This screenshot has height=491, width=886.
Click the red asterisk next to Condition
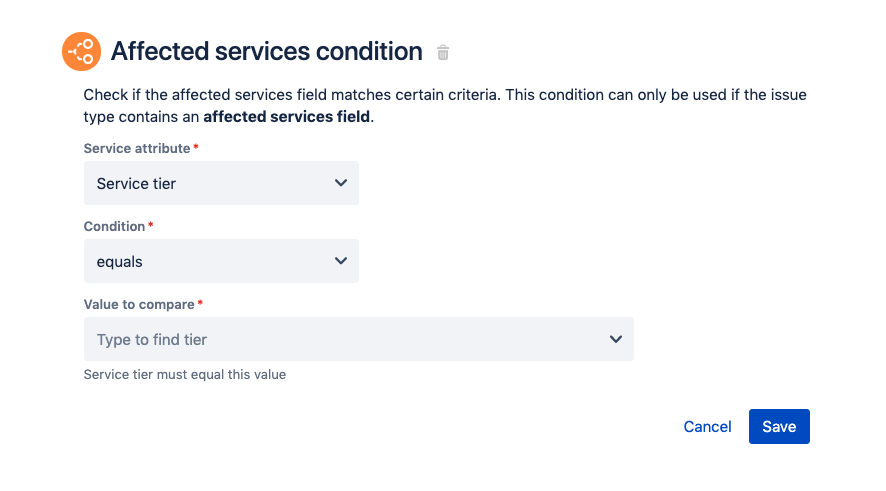click(151, 226)
